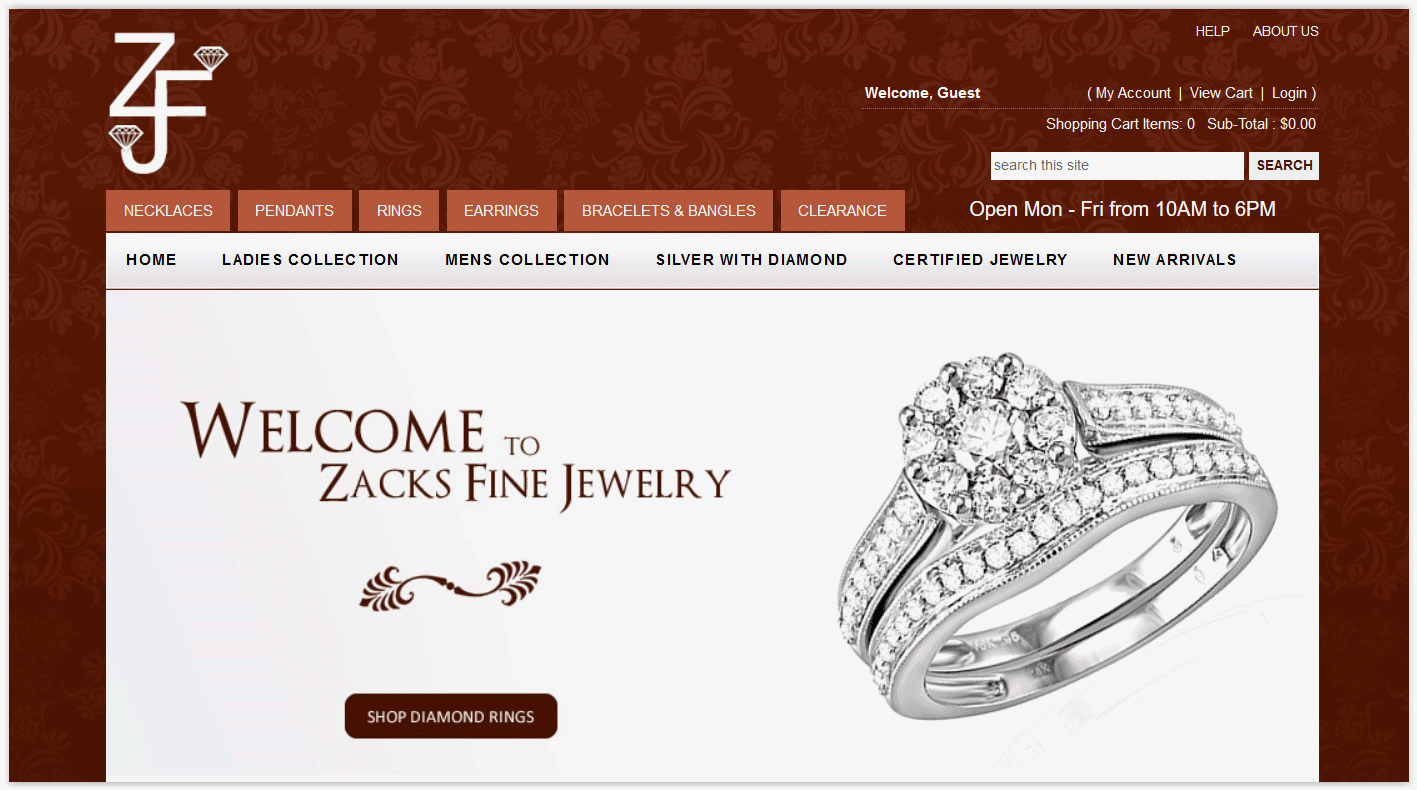Click the ZFJ diamond logo
Viewport: 1417px width, 790px height.
pyautogui.click(x=168, y=103)
